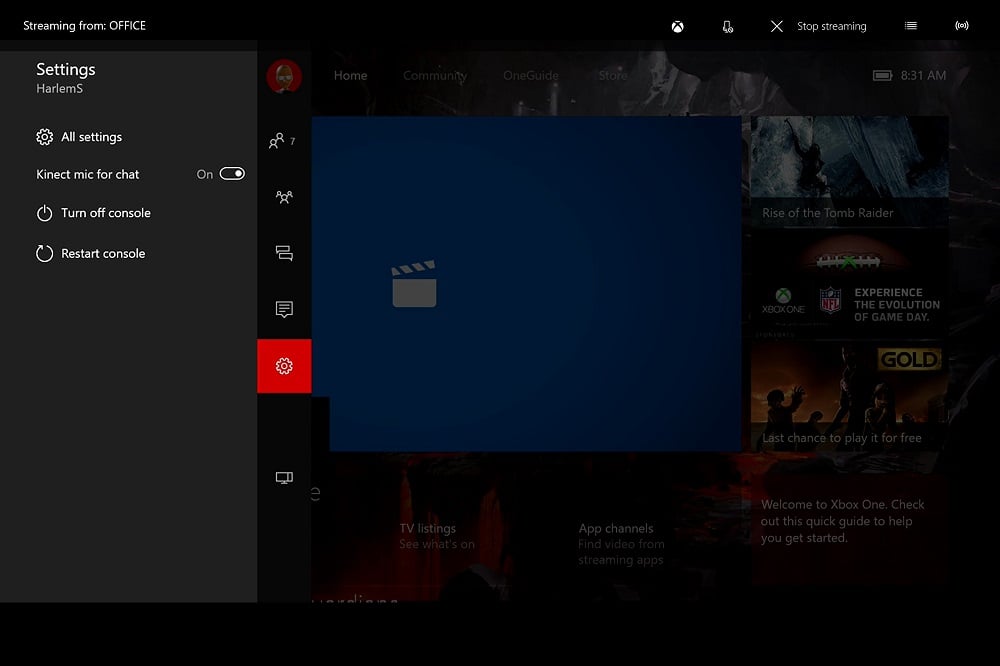Open the Party group icon in guide

(x=284, y=196)
